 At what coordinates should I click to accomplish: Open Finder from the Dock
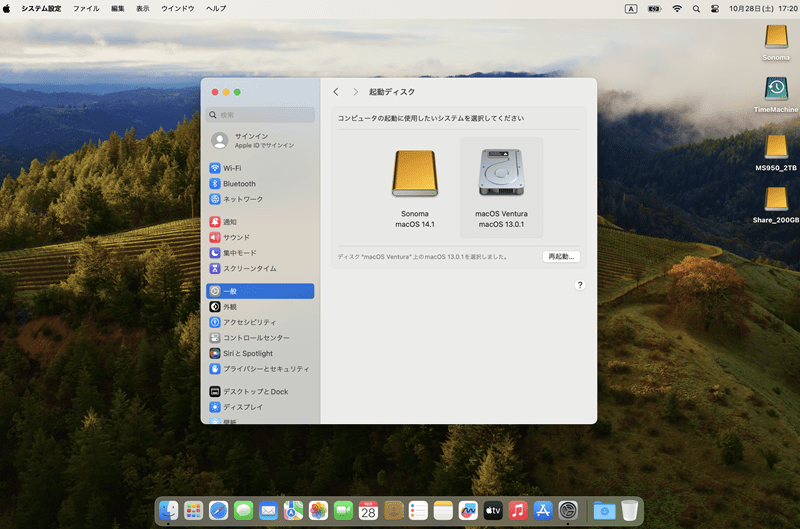click(x=168, y=510)
